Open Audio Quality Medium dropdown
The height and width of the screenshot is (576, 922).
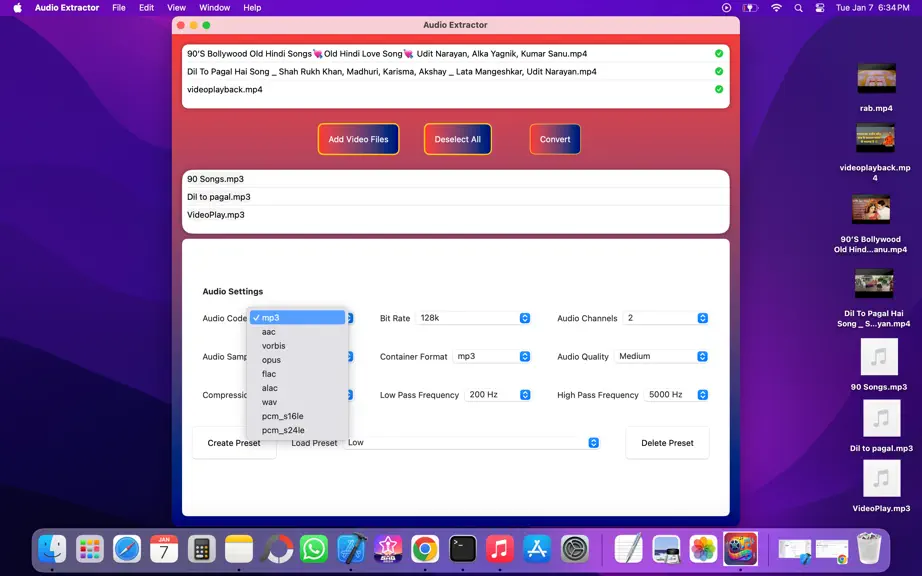coord(661,356)
